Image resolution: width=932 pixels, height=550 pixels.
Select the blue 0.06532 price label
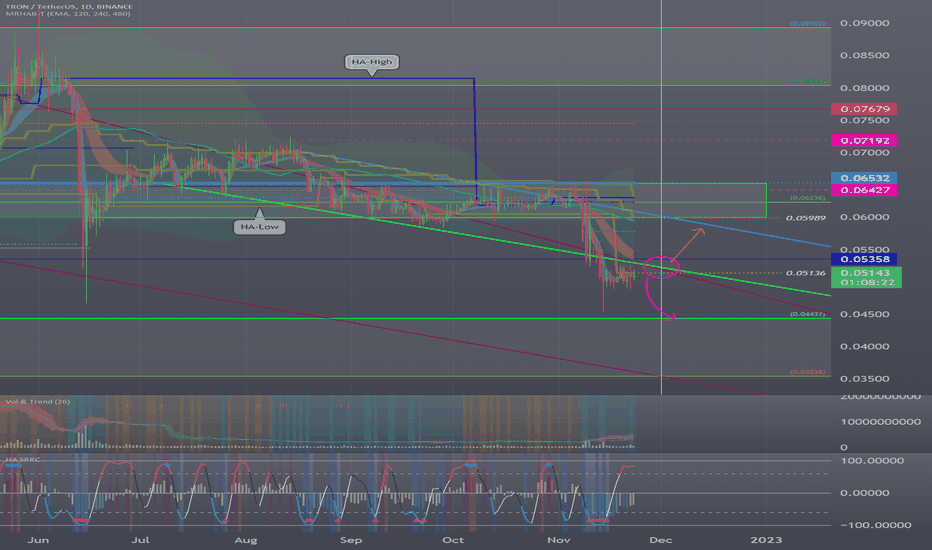coord(864,178)
